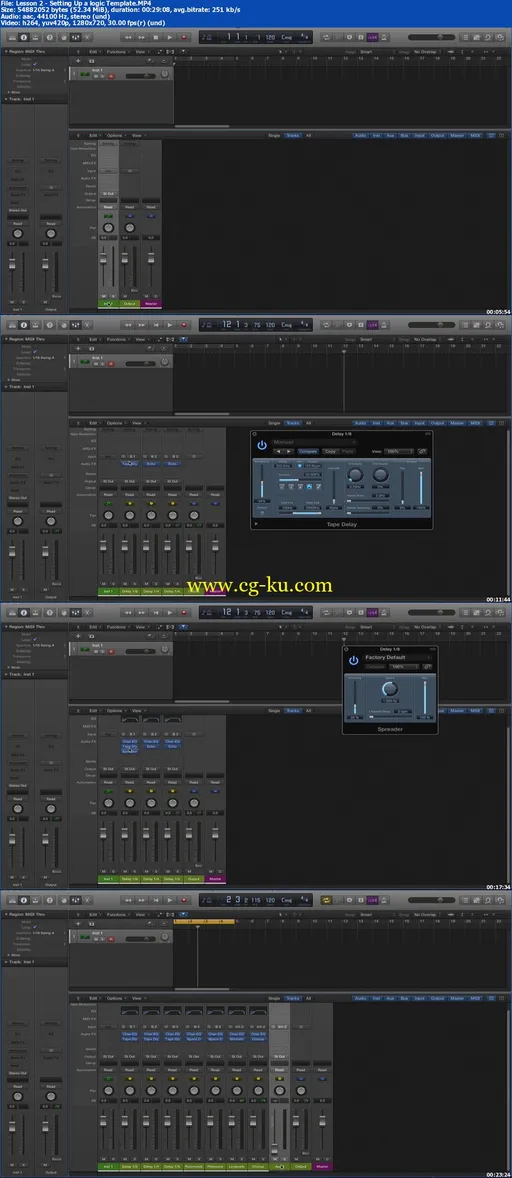Solo the Chorus channel strip in bottom frame
512x1178 pixels.
click(x=263, y=1159)
